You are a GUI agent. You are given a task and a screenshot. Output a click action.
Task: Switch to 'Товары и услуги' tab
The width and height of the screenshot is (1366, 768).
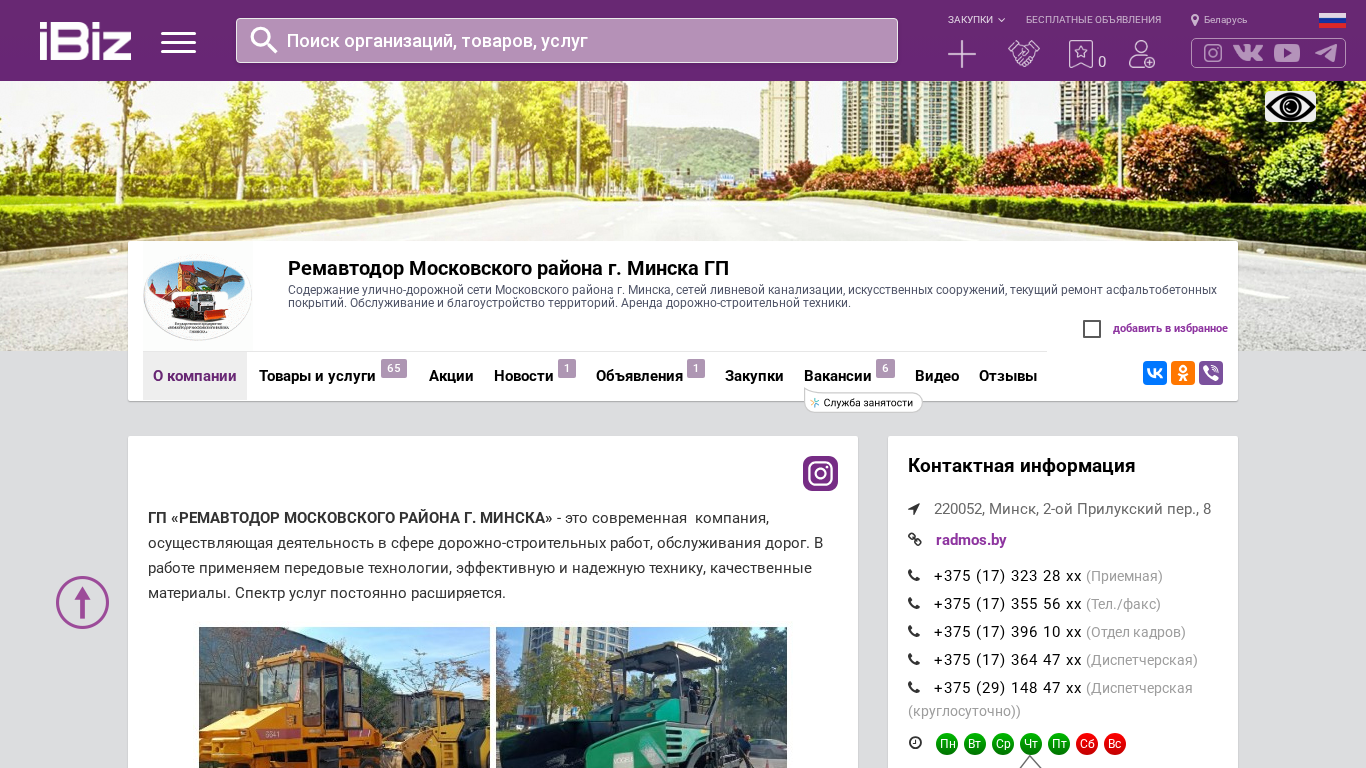pyautogui.click(x=317, y=376)
